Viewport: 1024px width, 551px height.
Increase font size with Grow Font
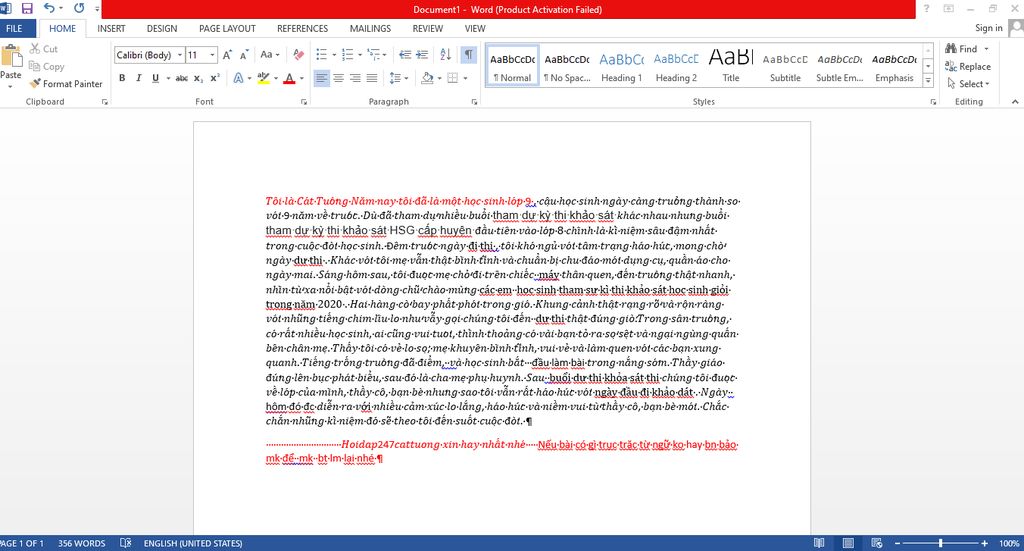click(x=227, y=55)
